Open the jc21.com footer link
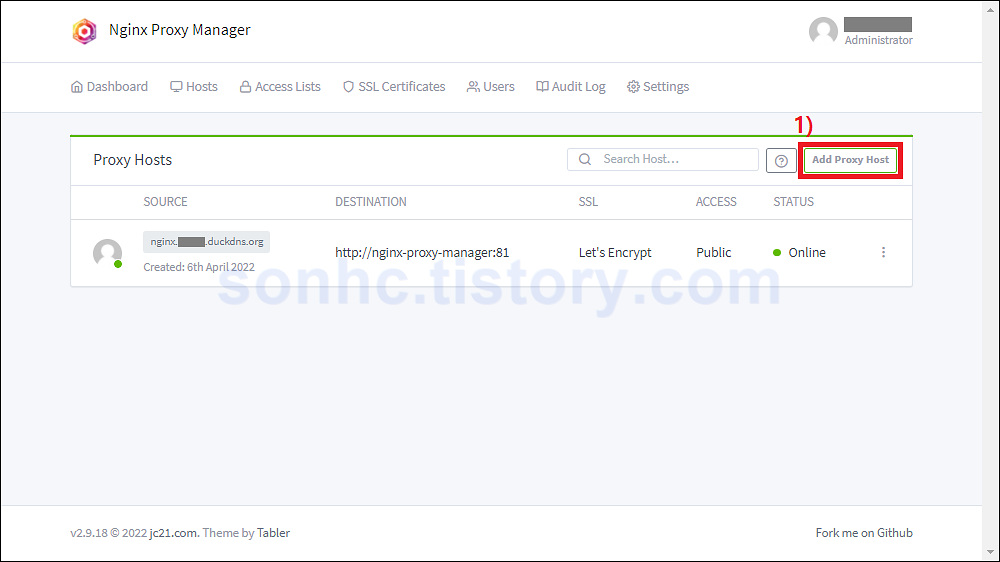 coord(173,533)
